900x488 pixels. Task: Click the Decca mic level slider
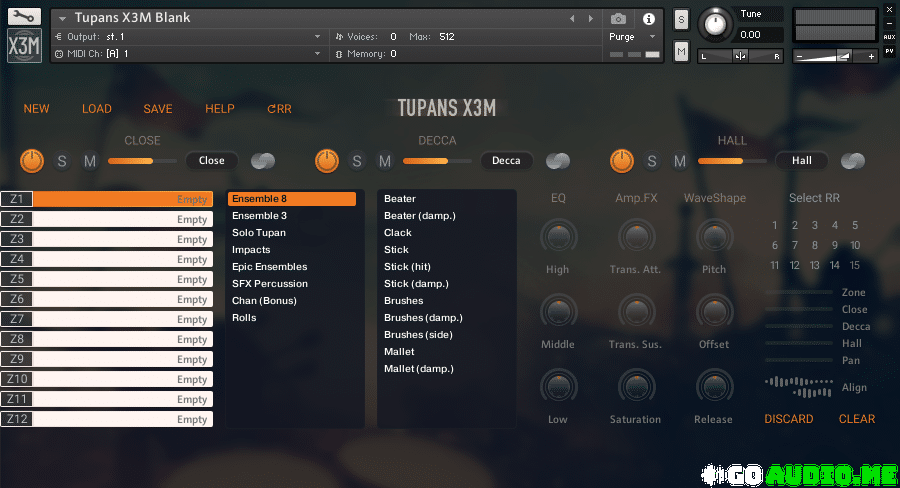coord(437,161)
